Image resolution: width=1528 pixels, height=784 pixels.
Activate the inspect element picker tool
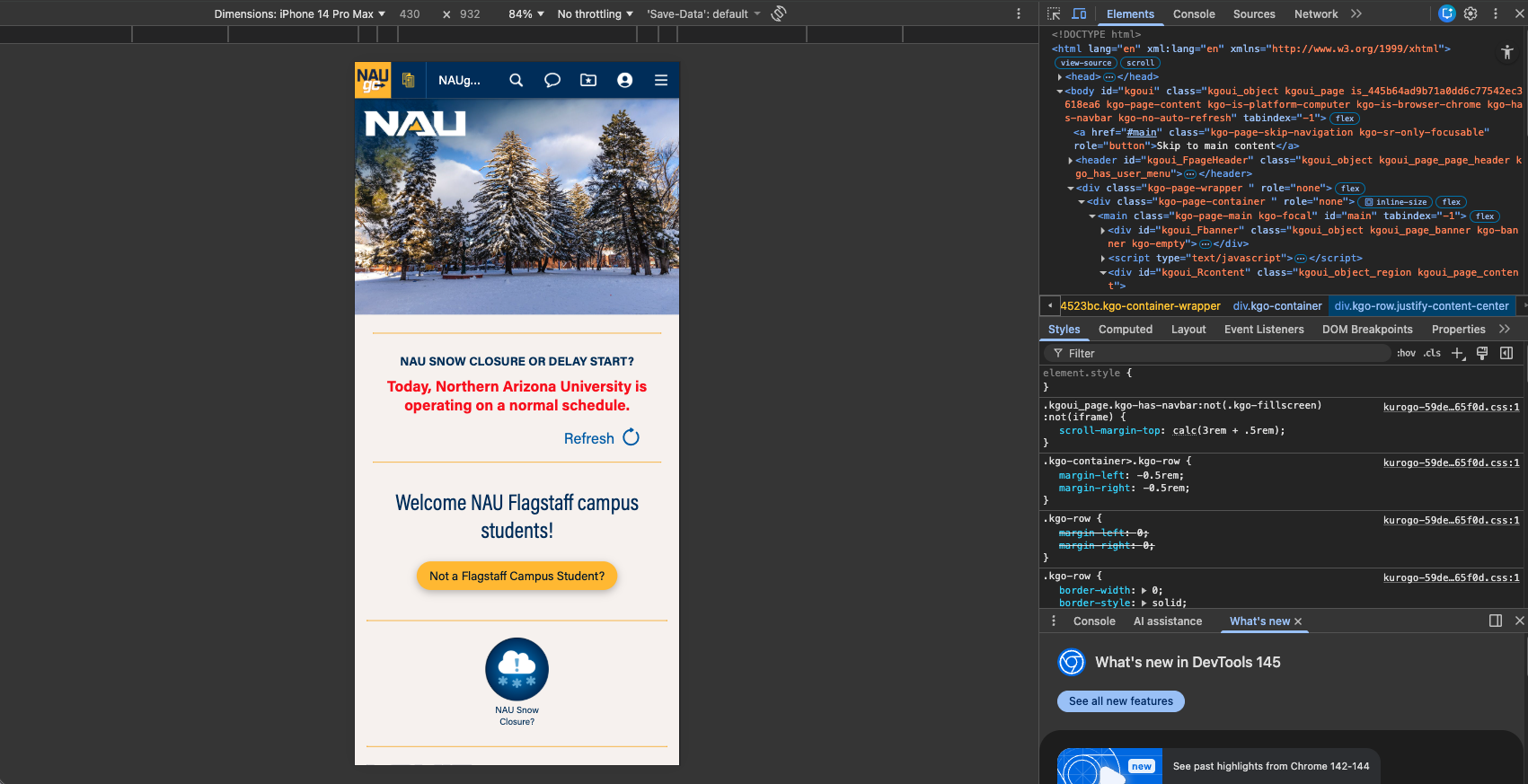pos(1054,13)
